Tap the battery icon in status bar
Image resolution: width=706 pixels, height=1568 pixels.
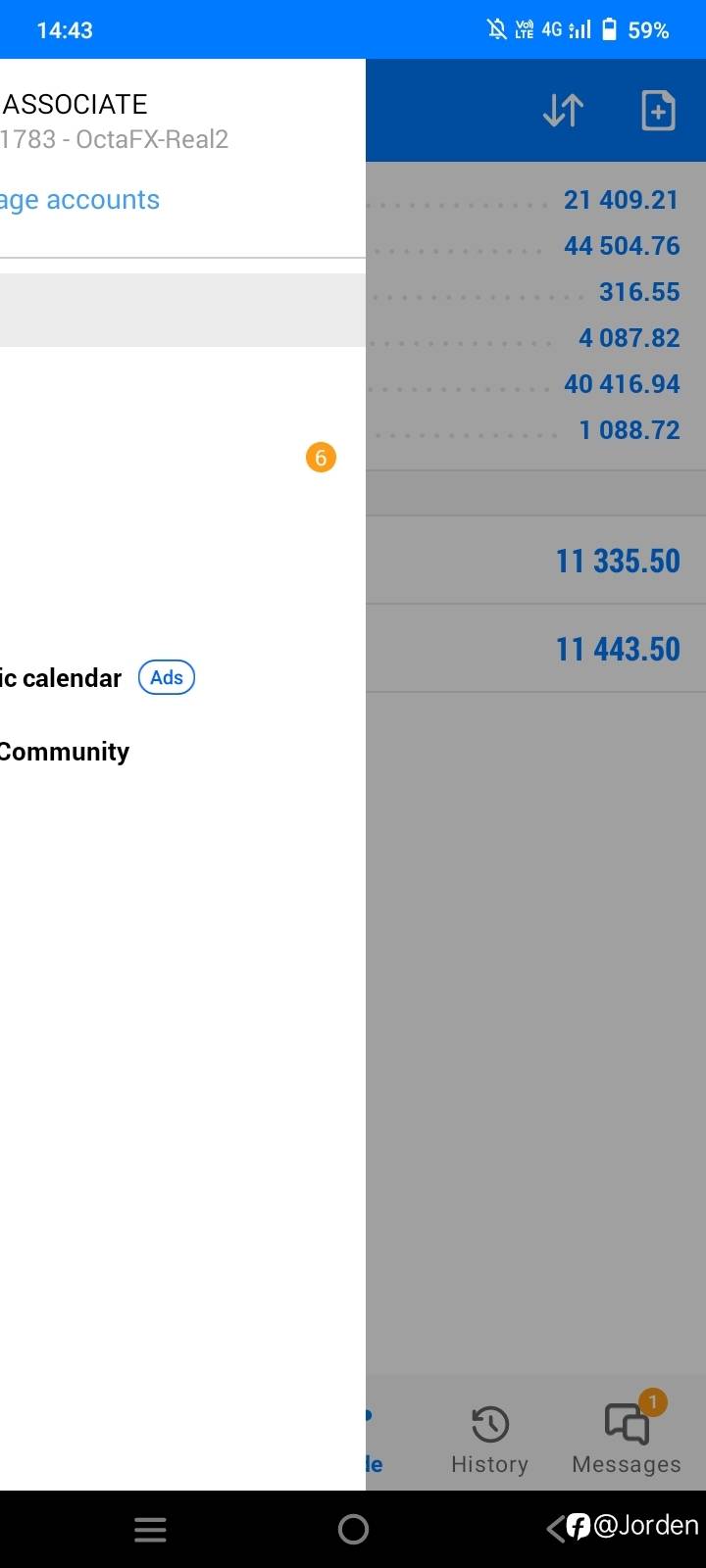(x=609, y=29)
